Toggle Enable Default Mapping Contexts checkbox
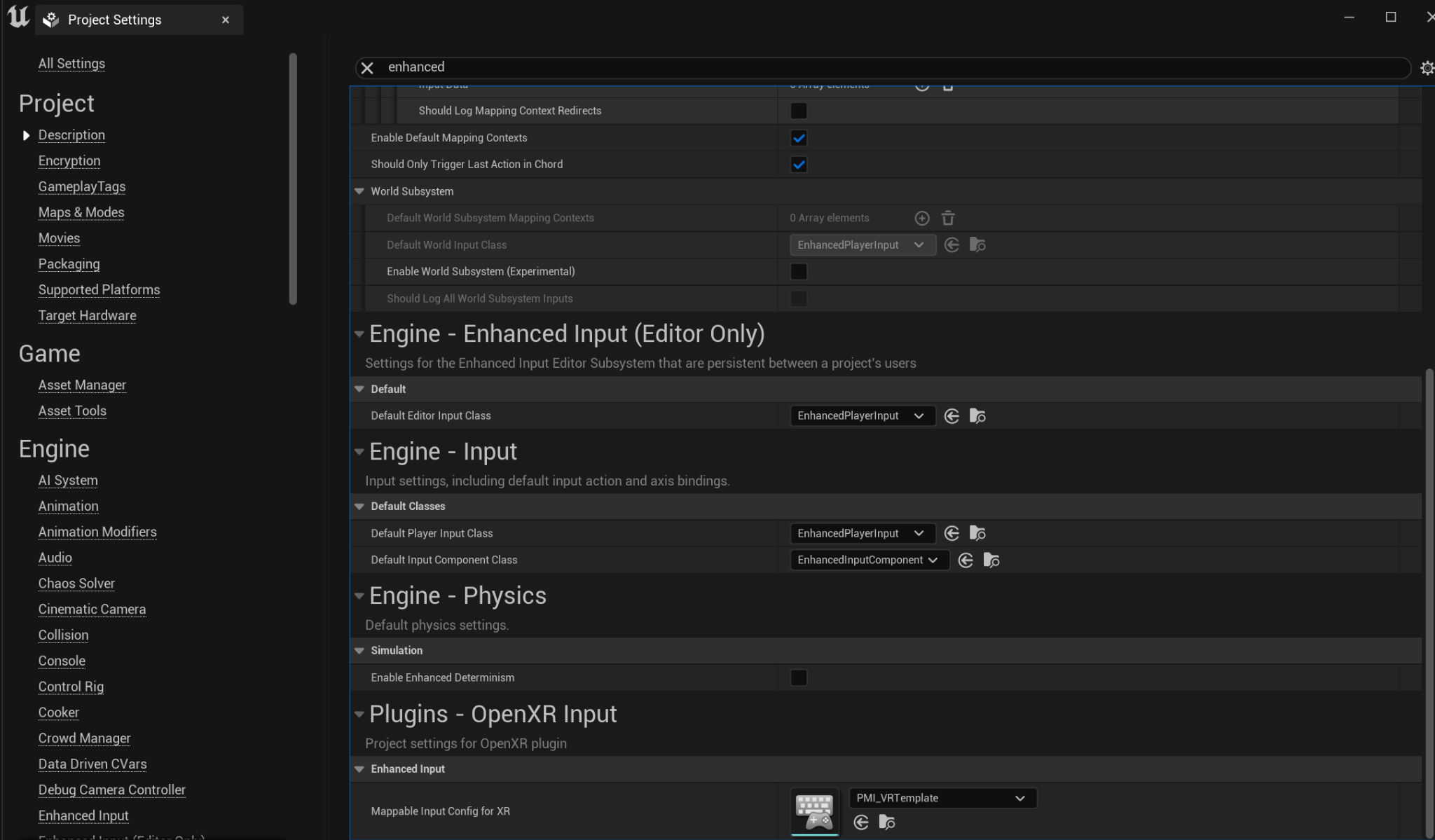Viewport: 1435px width, 840px height. tap(799, 138)
